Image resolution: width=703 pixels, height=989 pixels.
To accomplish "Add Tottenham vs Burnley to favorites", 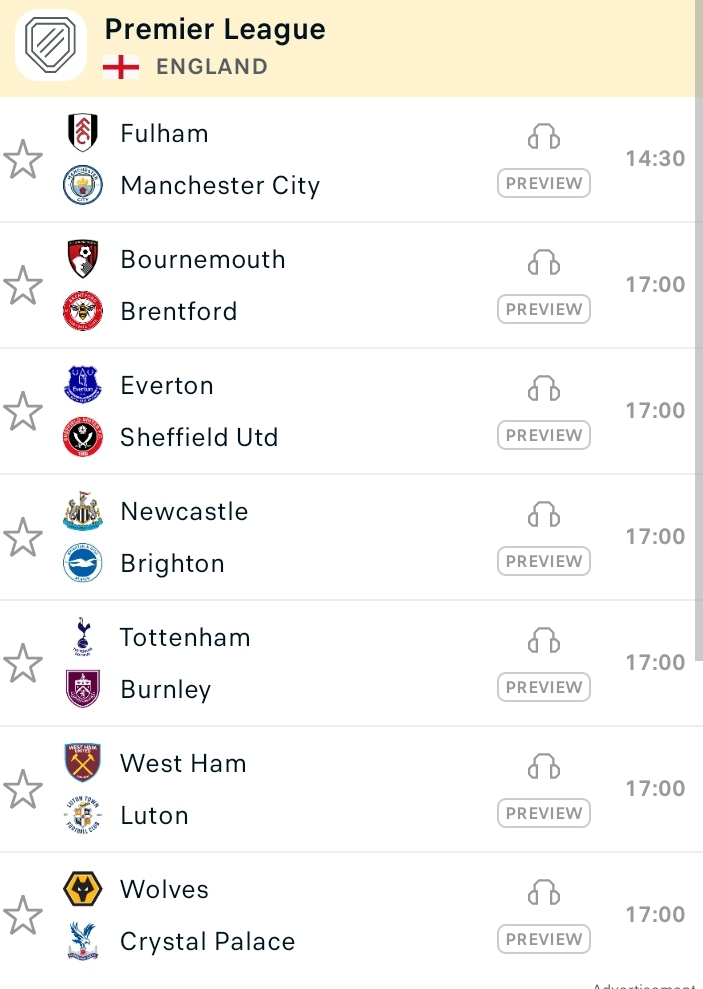I will click(x=23, y=664).
